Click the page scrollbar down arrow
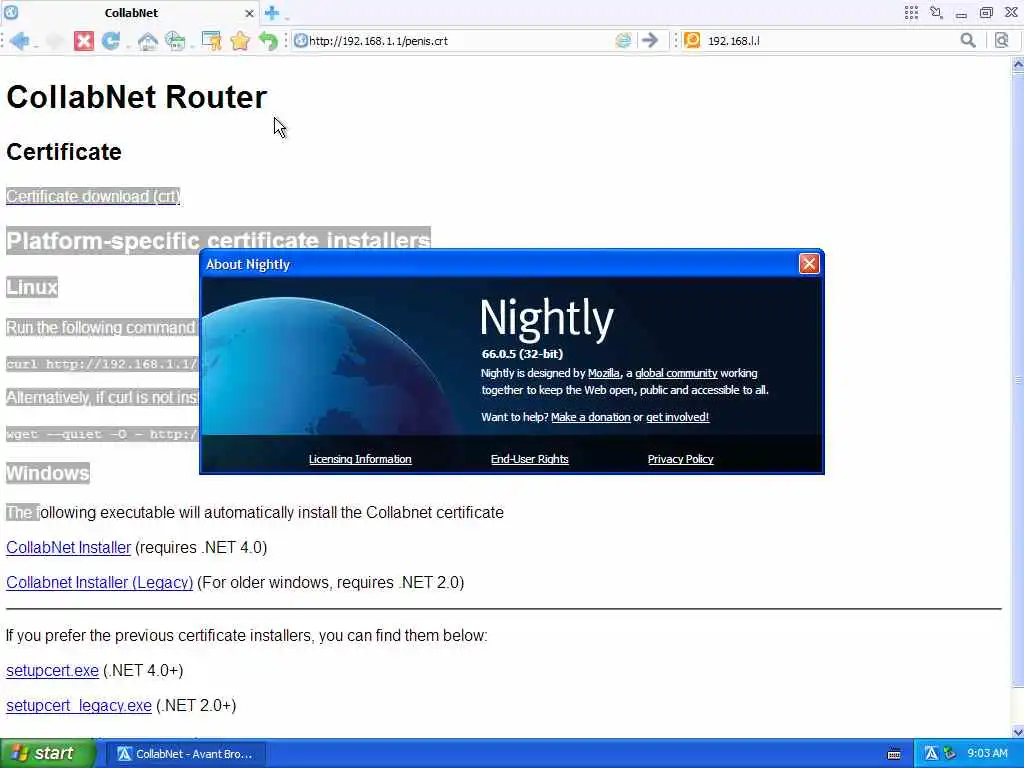 click(1017, 731)
